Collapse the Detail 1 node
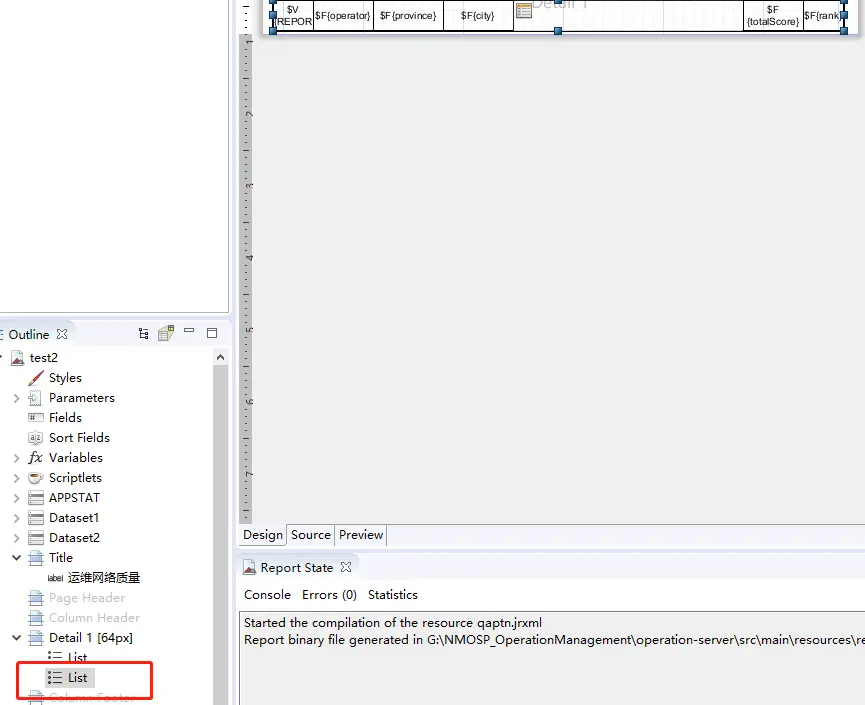Screen dimensions: 865x705 coord(17,638)
